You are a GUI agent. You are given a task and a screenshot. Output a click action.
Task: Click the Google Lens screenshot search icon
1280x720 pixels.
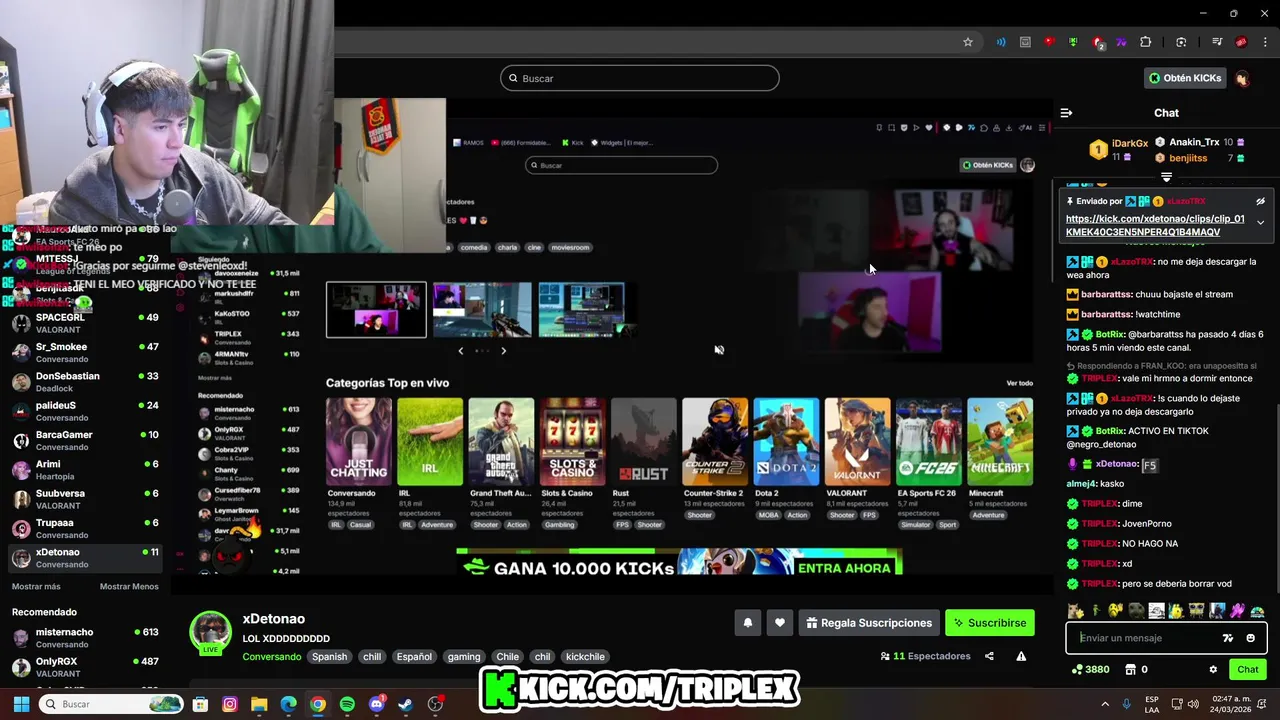1181,42
